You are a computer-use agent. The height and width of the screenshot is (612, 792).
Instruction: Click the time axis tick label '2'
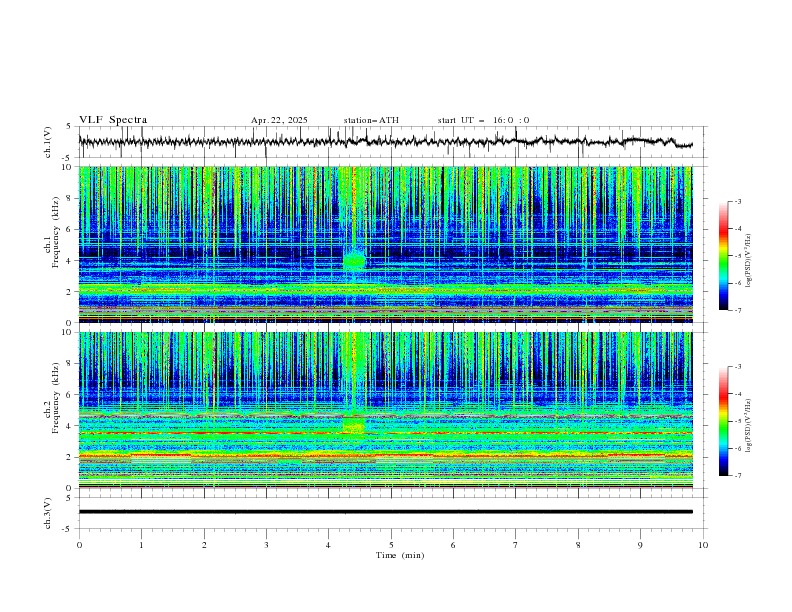pyautogui.click(x=204, y=545)
